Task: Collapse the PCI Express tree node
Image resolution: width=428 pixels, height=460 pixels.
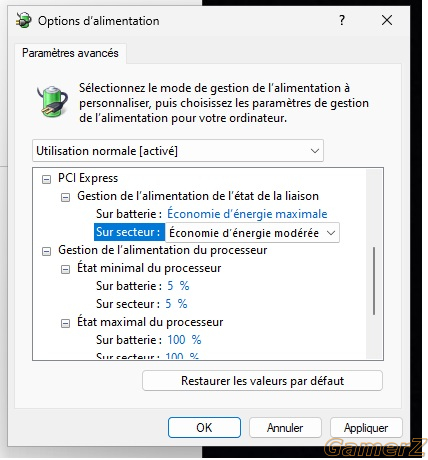Action: (46, 180)
